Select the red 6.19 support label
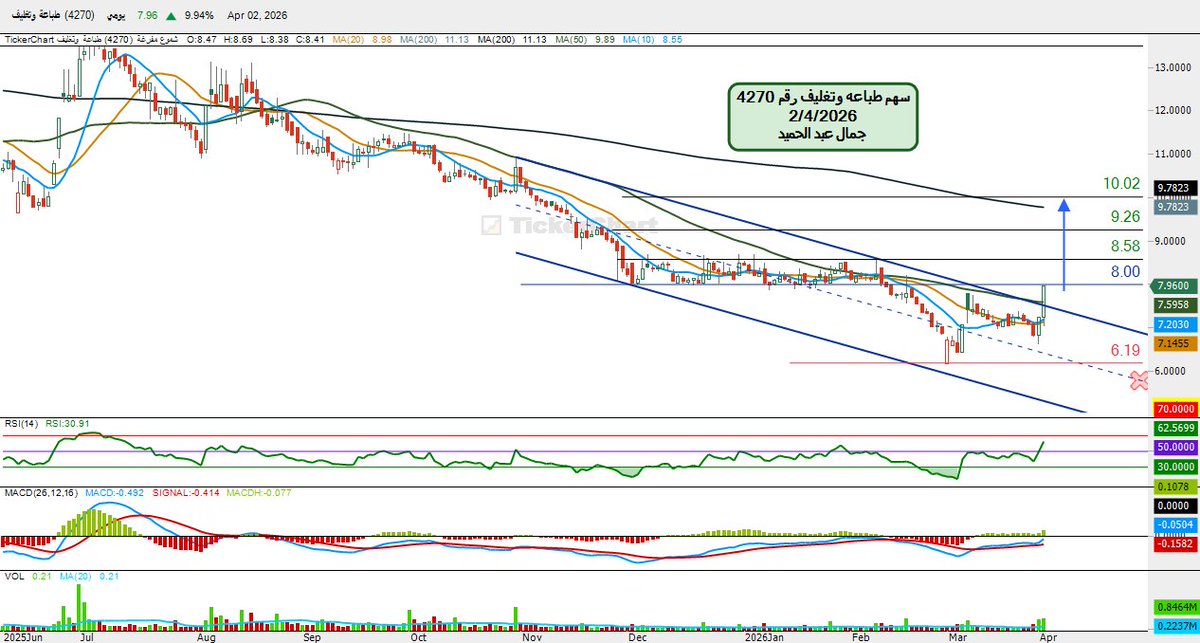This screenshot has width=1200, height=643. click(x=1126, y=351)
